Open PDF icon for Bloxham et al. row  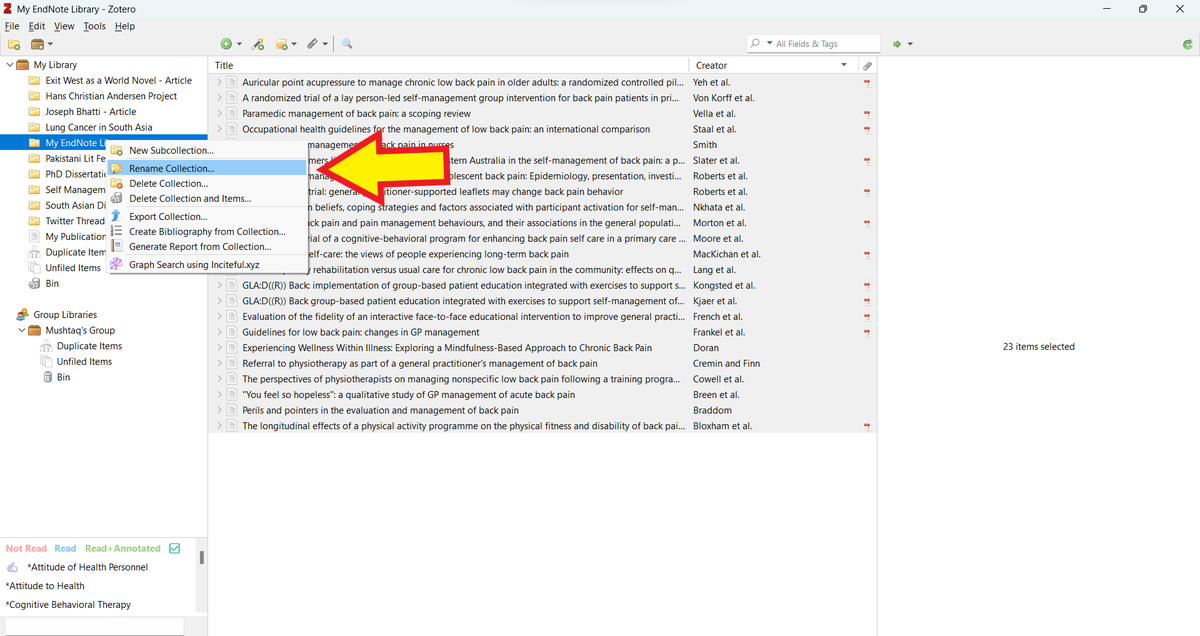867,426
